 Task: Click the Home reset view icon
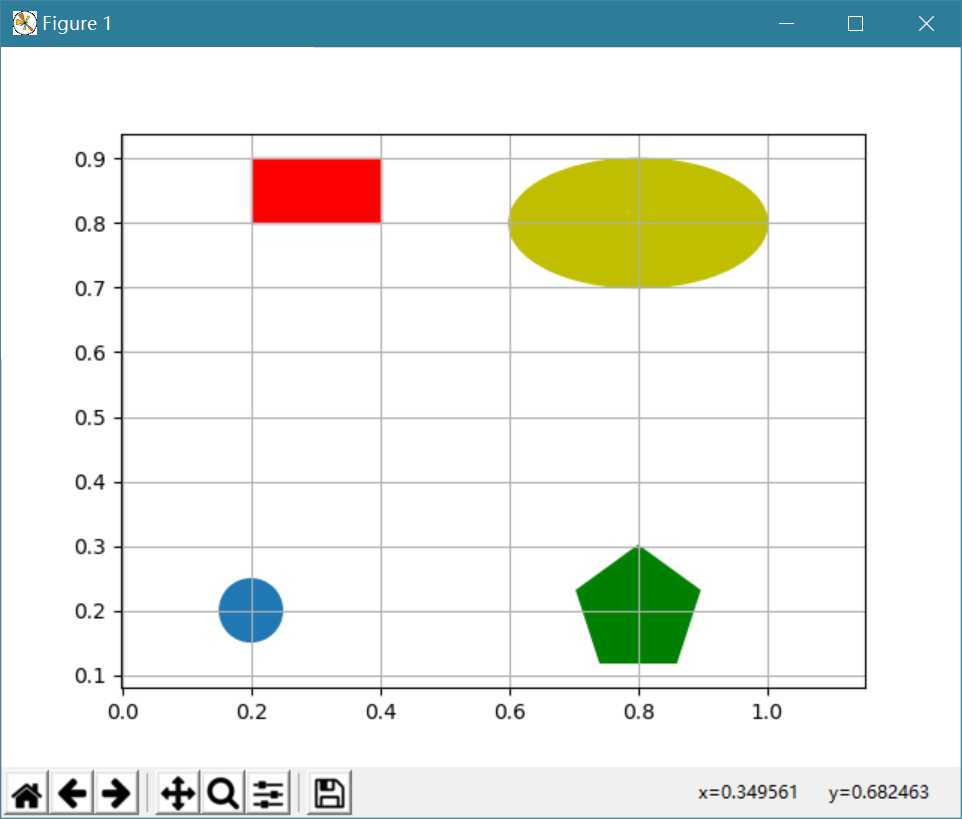tap(26, 793)
